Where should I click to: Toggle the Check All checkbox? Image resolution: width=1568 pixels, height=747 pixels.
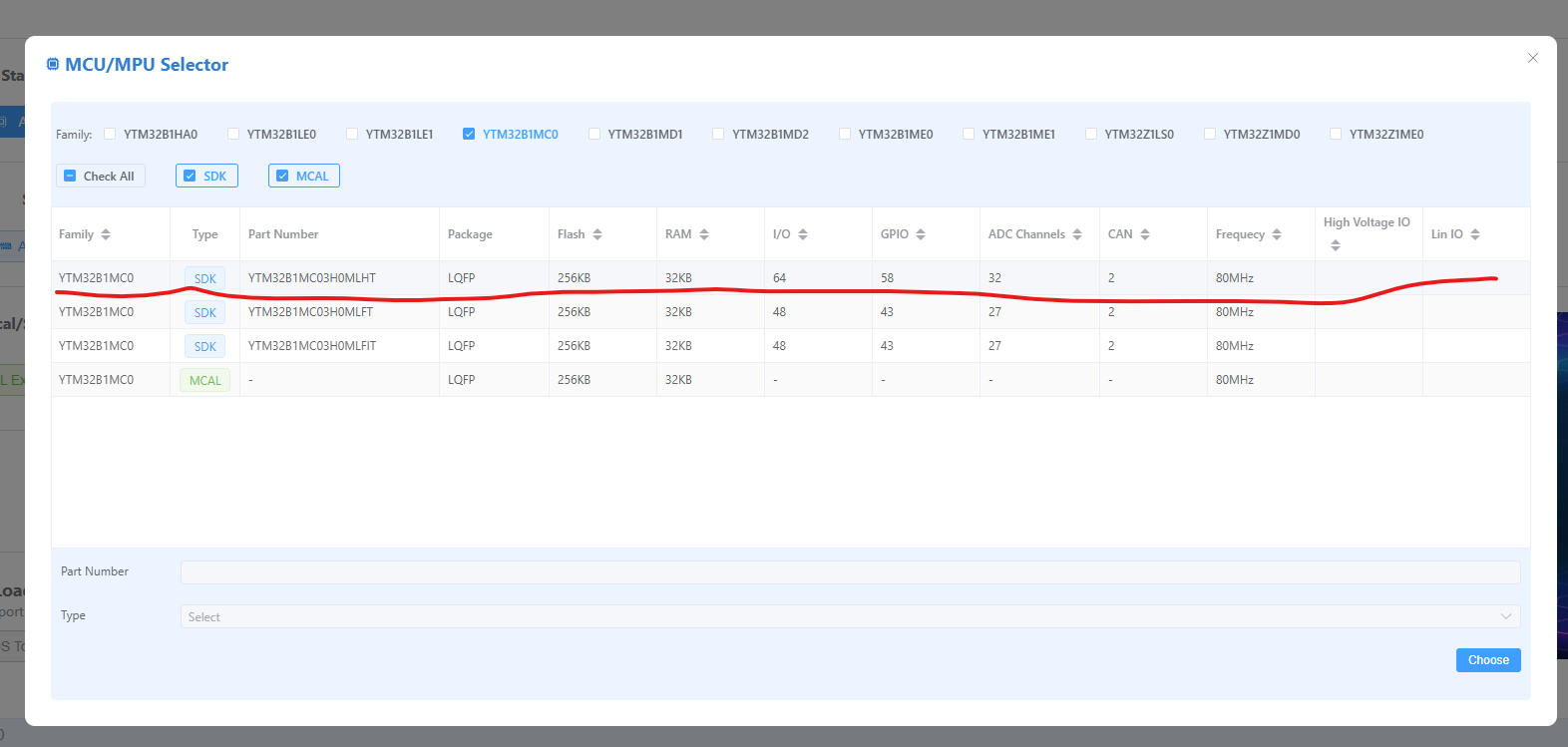[x=70, y=176]
